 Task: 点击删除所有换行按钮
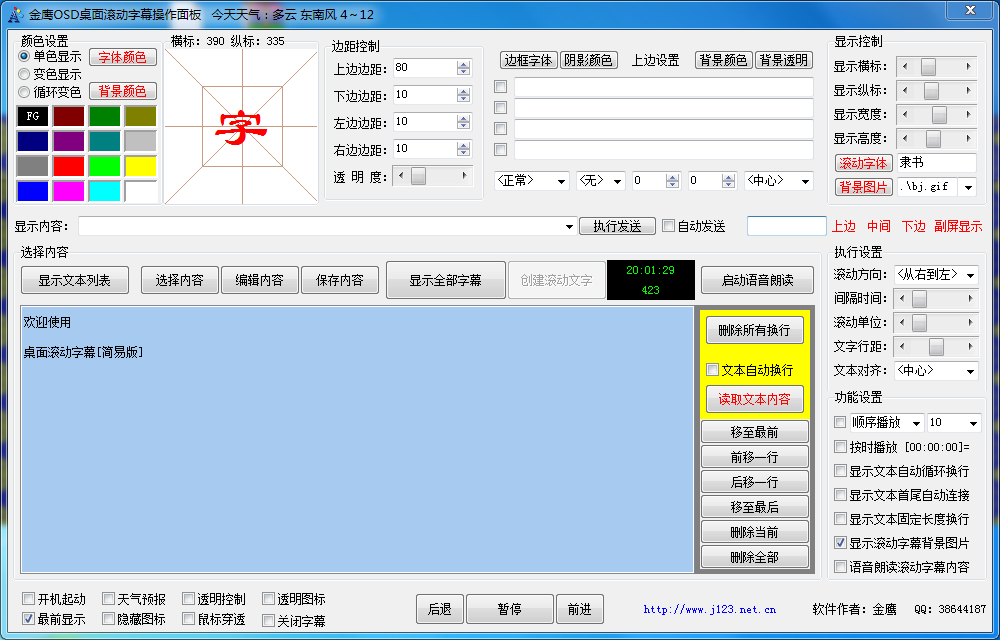755,330
